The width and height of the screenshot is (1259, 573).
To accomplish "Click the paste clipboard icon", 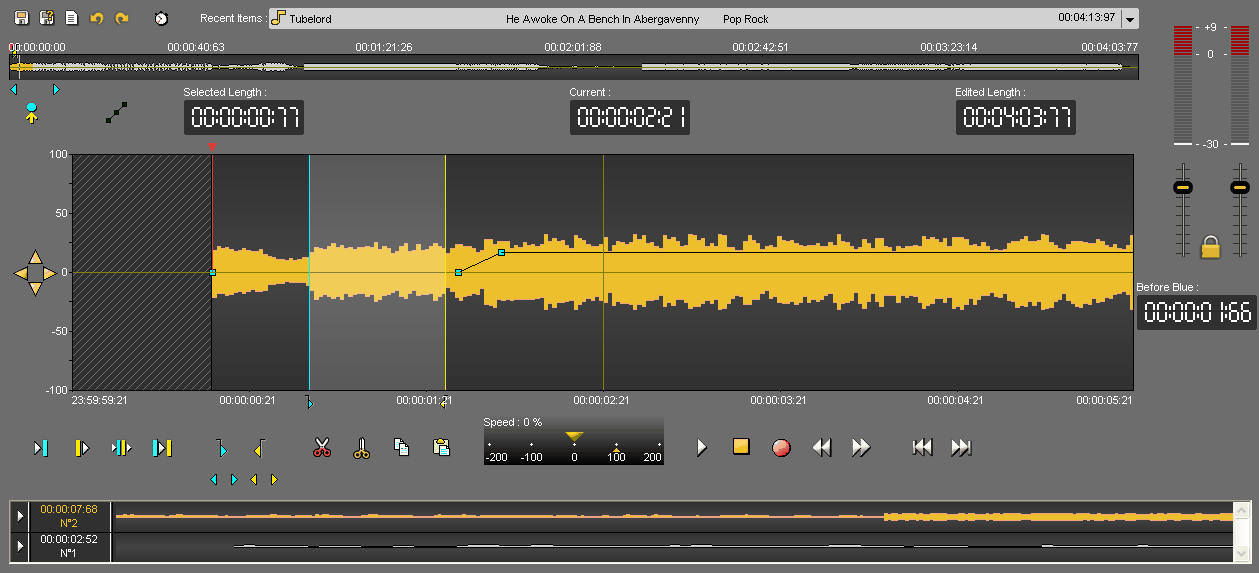I will [x=440, y=447].
